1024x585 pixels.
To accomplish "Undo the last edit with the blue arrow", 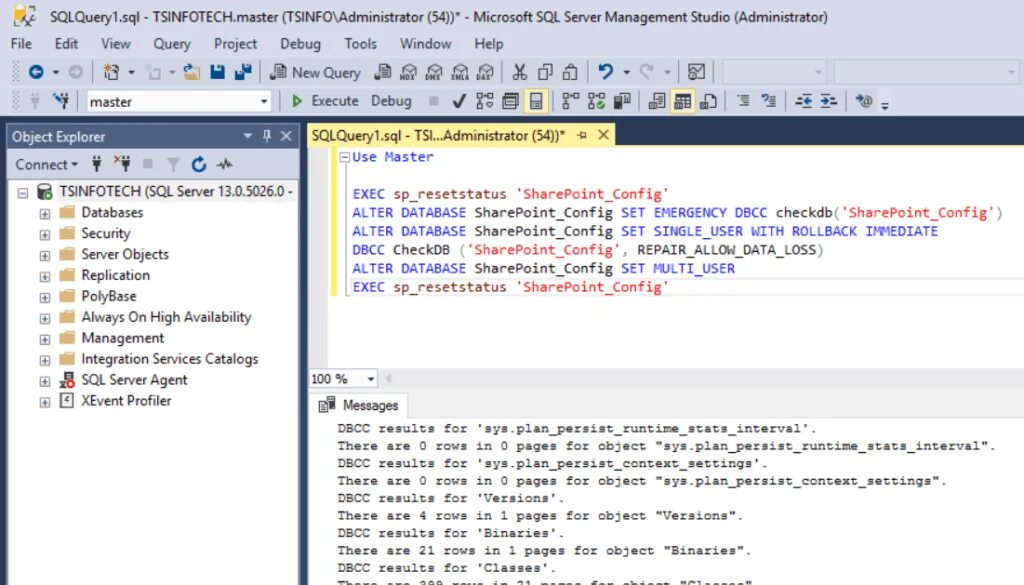I will pyautogui.click(x=605, y=72).
